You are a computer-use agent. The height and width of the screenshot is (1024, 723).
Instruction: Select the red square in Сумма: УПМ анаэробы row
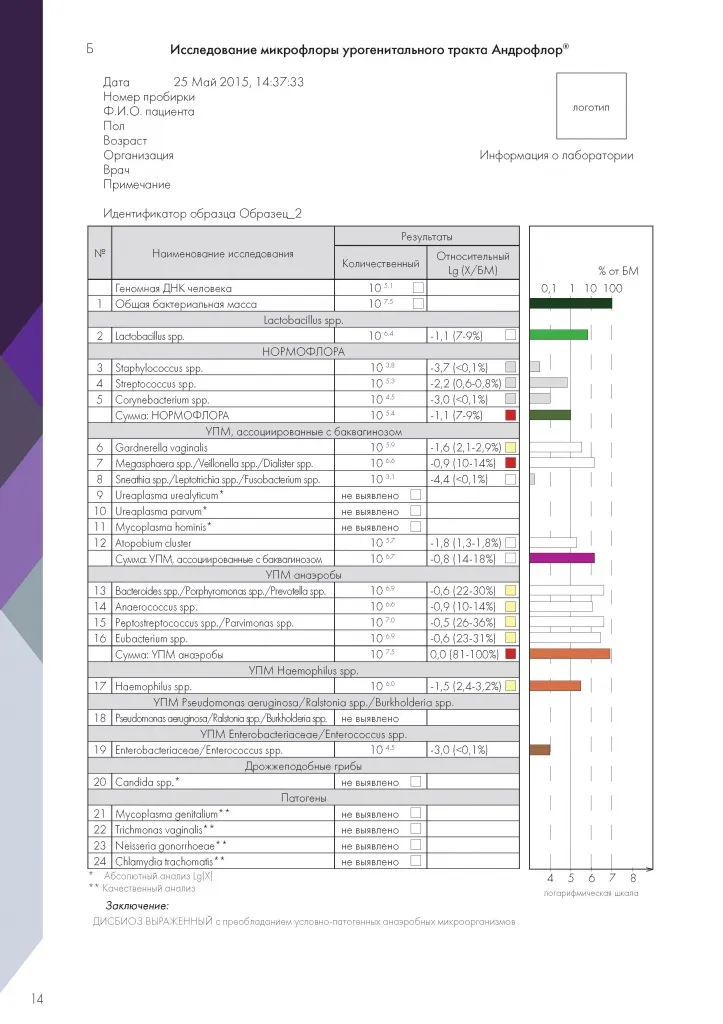510,654
